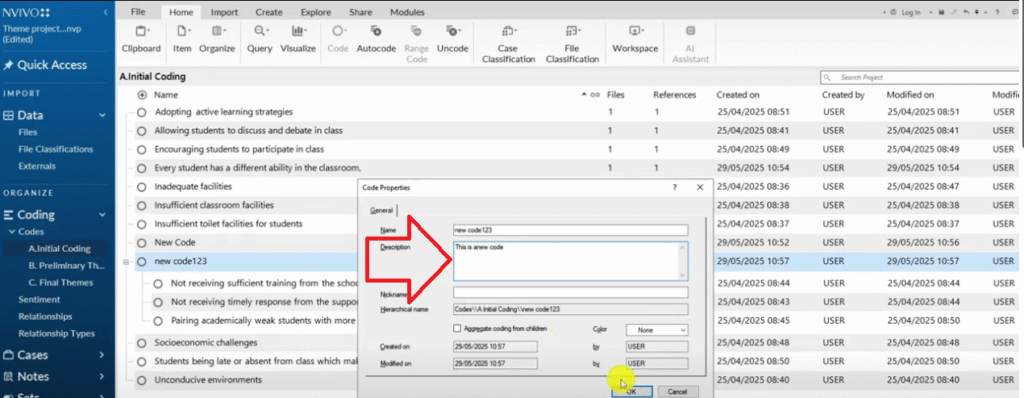Open File Classifications in sidebar
Image resolution: width=1024 pixels, height=398 pixels.
(x=56, y=149)
